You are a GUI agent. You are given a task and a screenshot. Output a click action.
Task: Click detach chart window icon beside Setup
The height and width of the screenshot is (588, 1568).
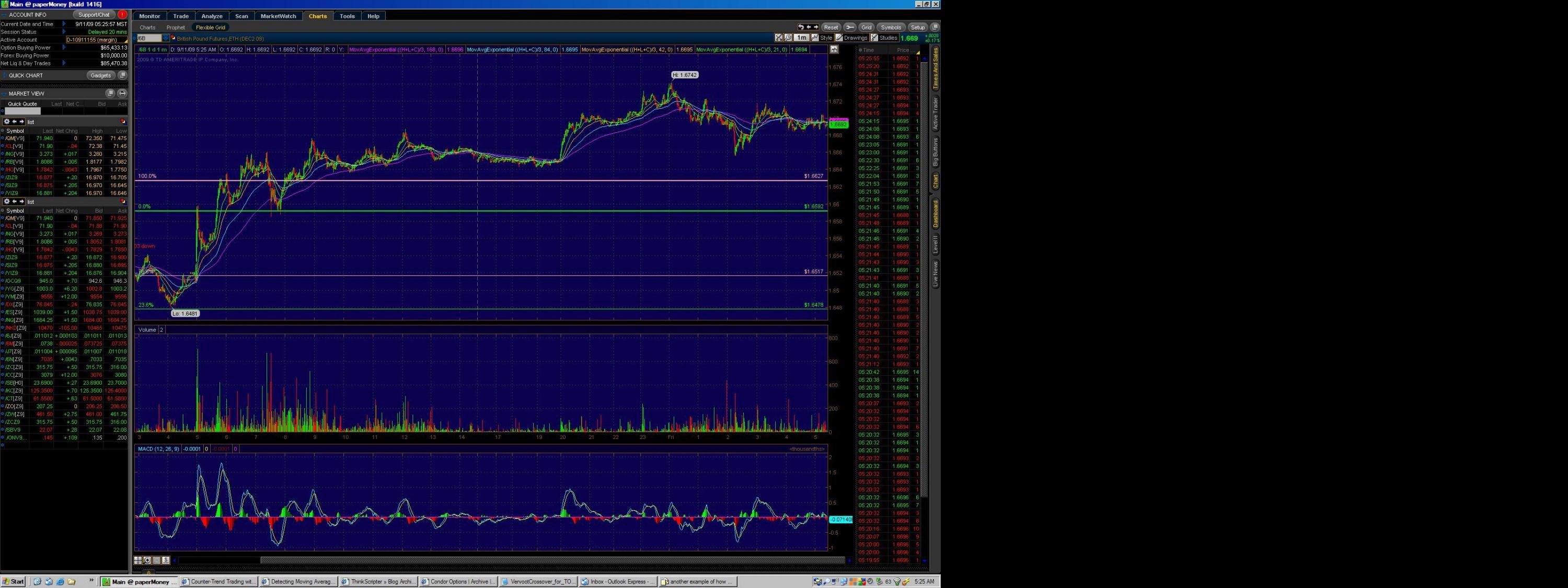click(x=935, y=27)
